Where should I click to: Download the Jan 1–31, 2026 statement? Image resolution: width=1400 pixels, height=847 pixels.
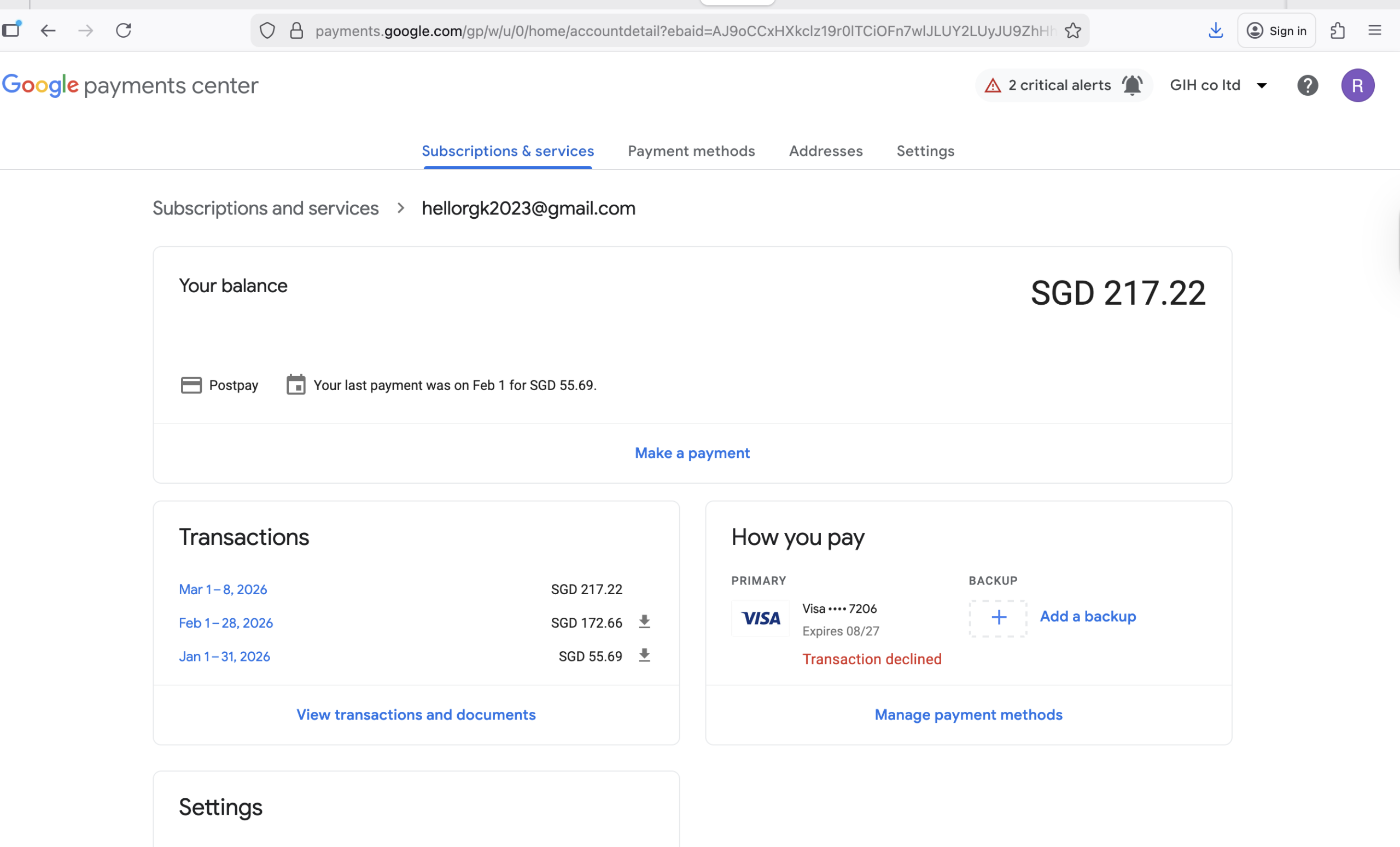(x=644, y=655)
